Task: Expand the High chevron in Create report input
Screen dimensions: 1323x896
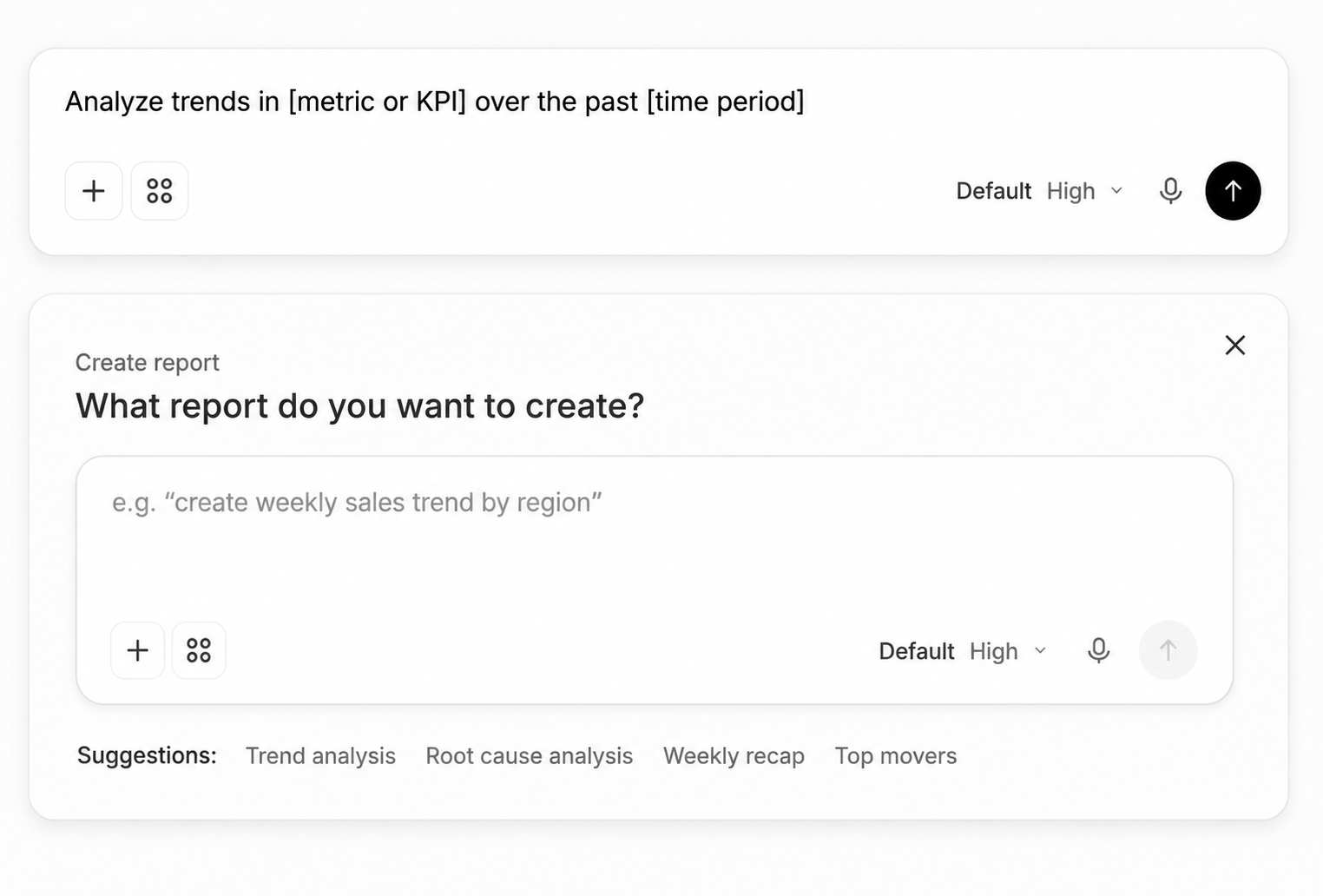Action: point(1041,650)
